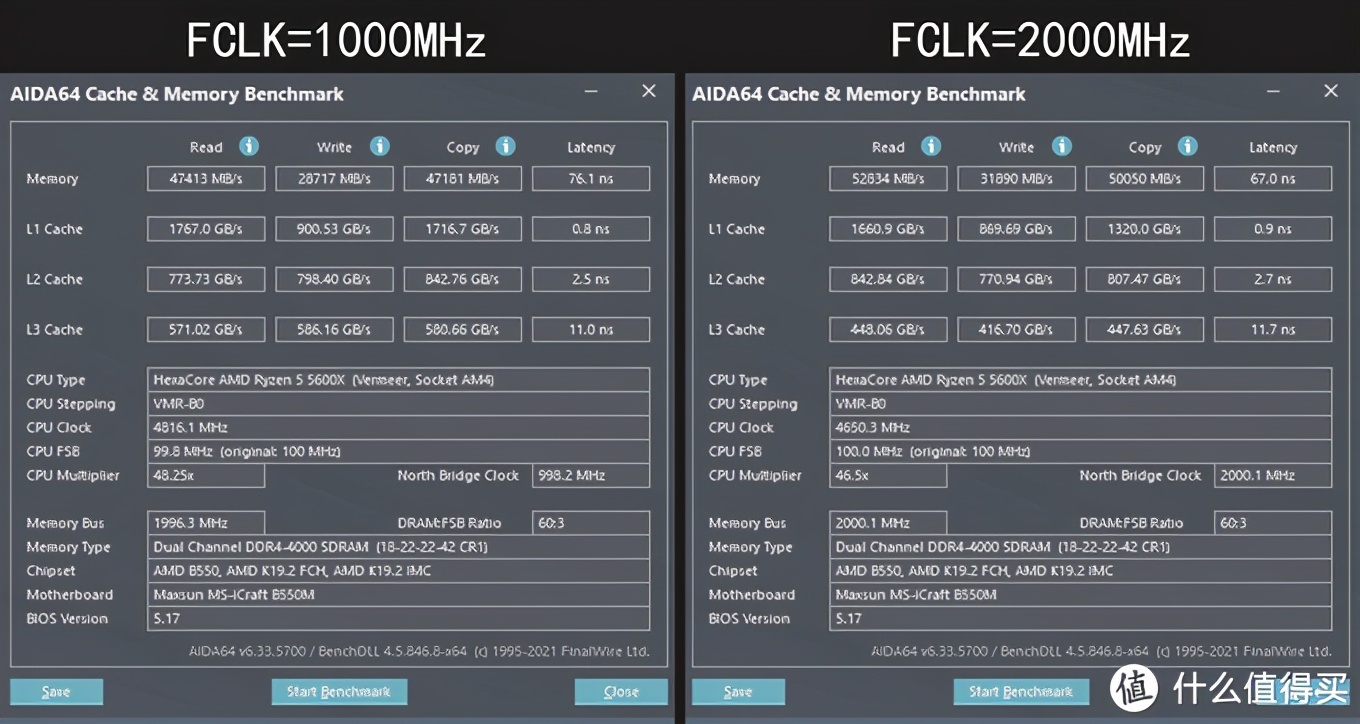Click Save in the FCLK=1000MHz window
Screen dimensions: 1360x724
pyautogui.click(x=56, y=691)
